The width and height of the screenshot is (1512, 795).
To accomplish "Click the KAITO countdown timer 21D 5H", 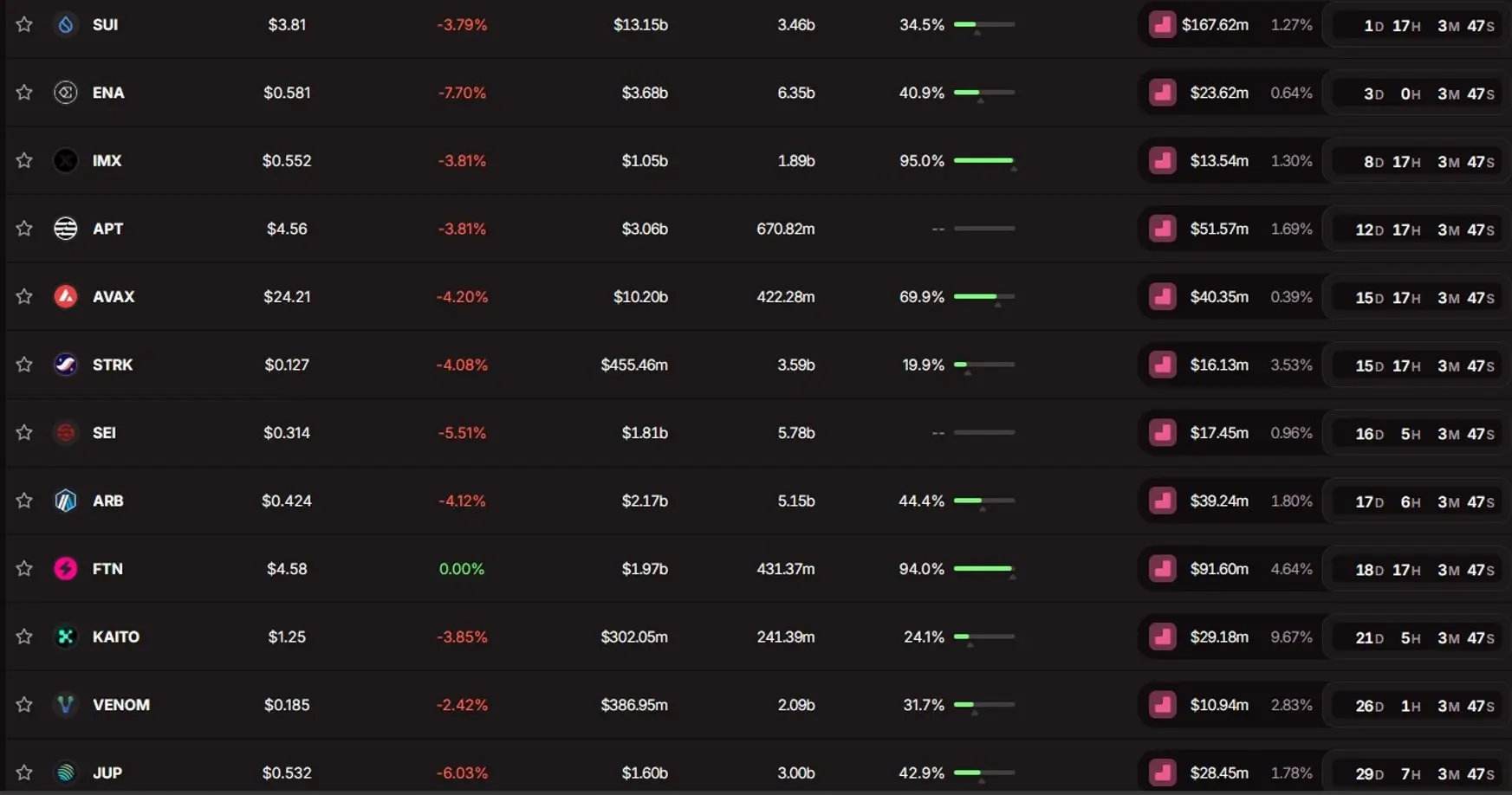I will (x=1424, y=637).
